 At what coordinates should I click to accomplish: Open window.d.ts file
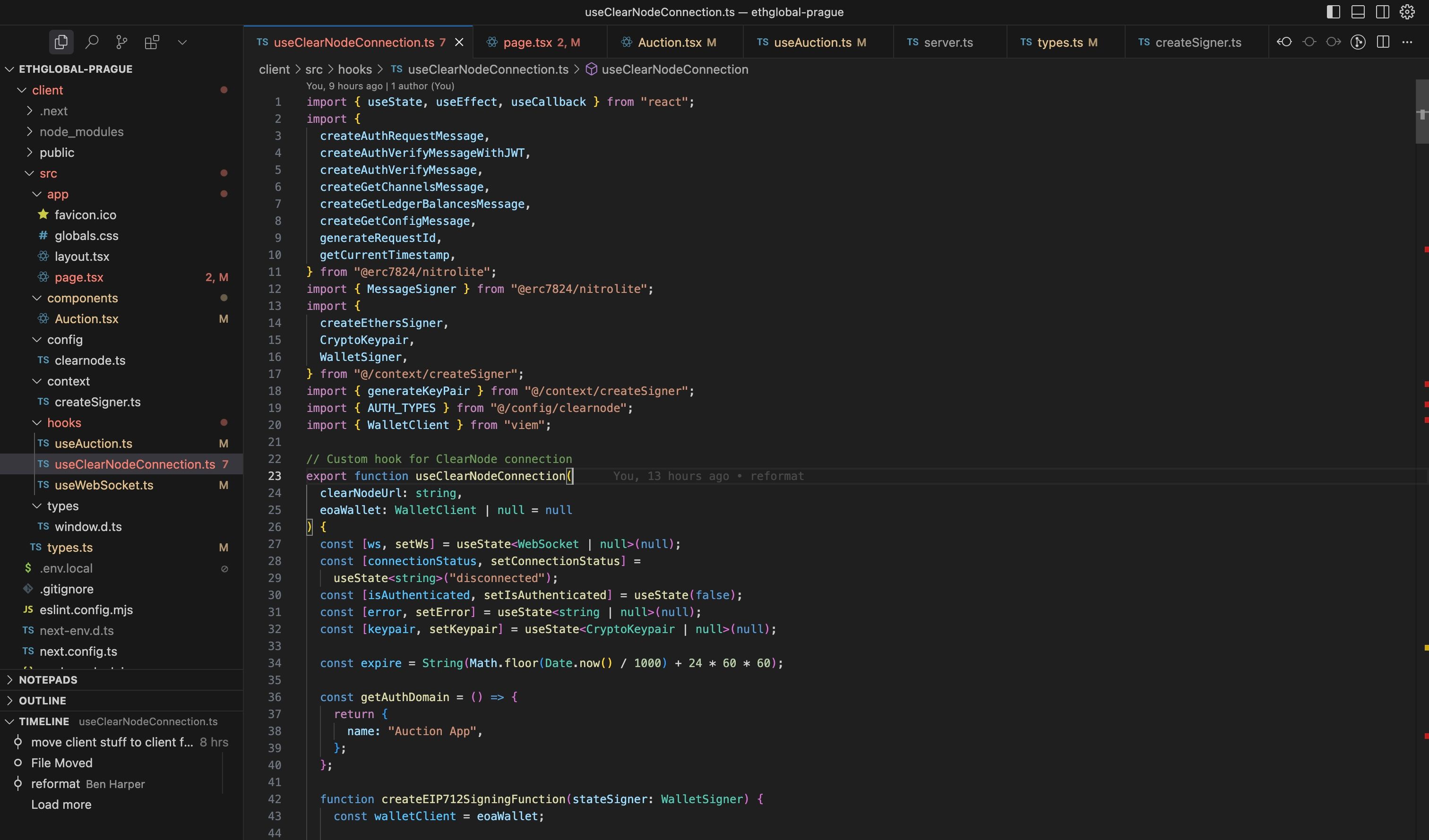click(121, 527)
